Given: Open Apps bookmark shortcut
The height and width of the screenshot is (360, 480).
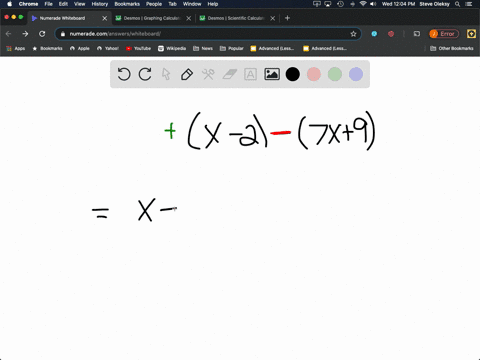Looking at the screenshot, I should pos(16,48).
